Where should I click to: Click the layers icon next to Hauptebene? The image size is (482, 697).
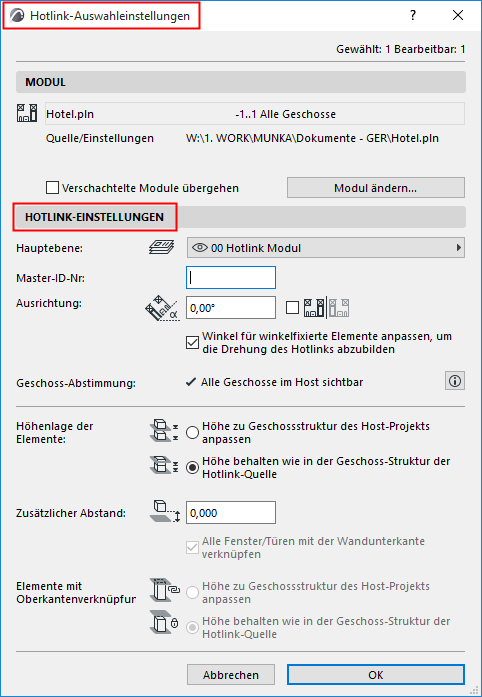(x=160, y=248)
